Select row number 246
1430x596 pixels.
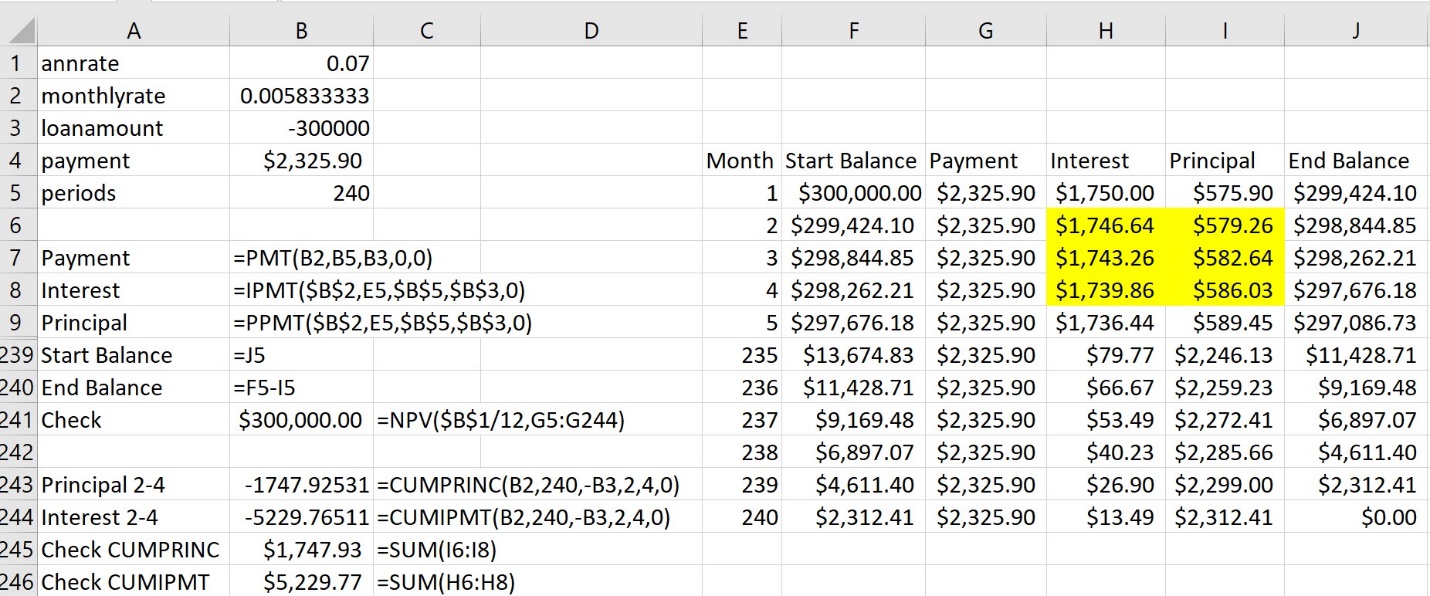point(16,582)
